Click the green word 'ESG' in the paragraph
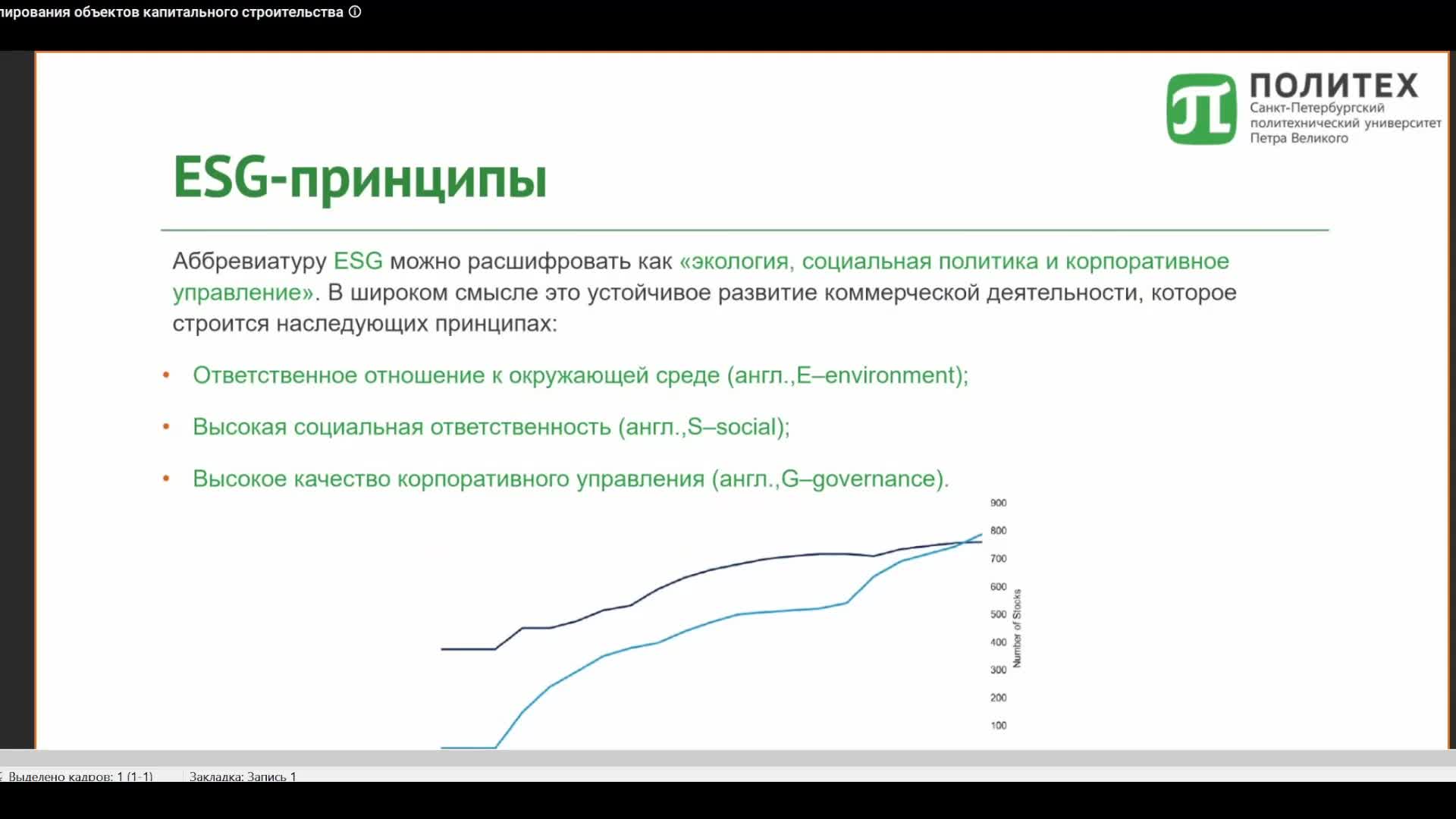 (358, 261)
